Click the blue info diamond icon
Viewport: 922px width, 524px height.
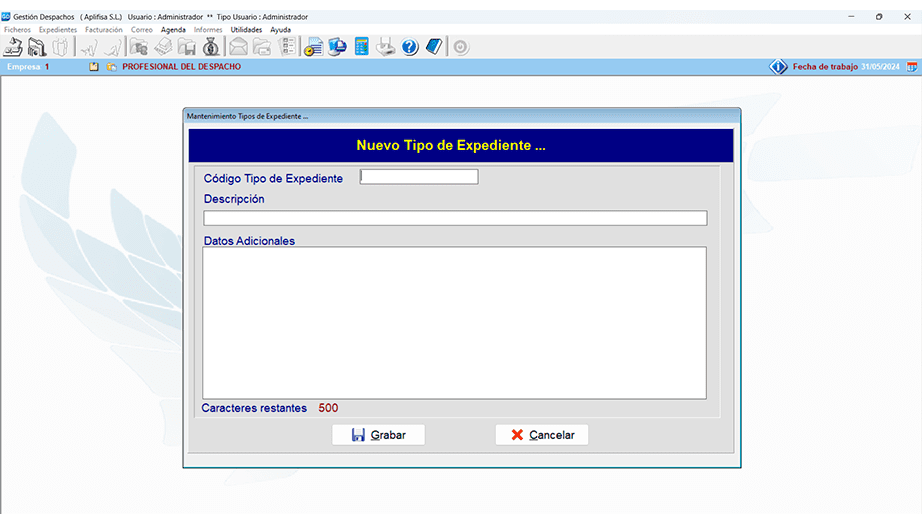point(778,67)
